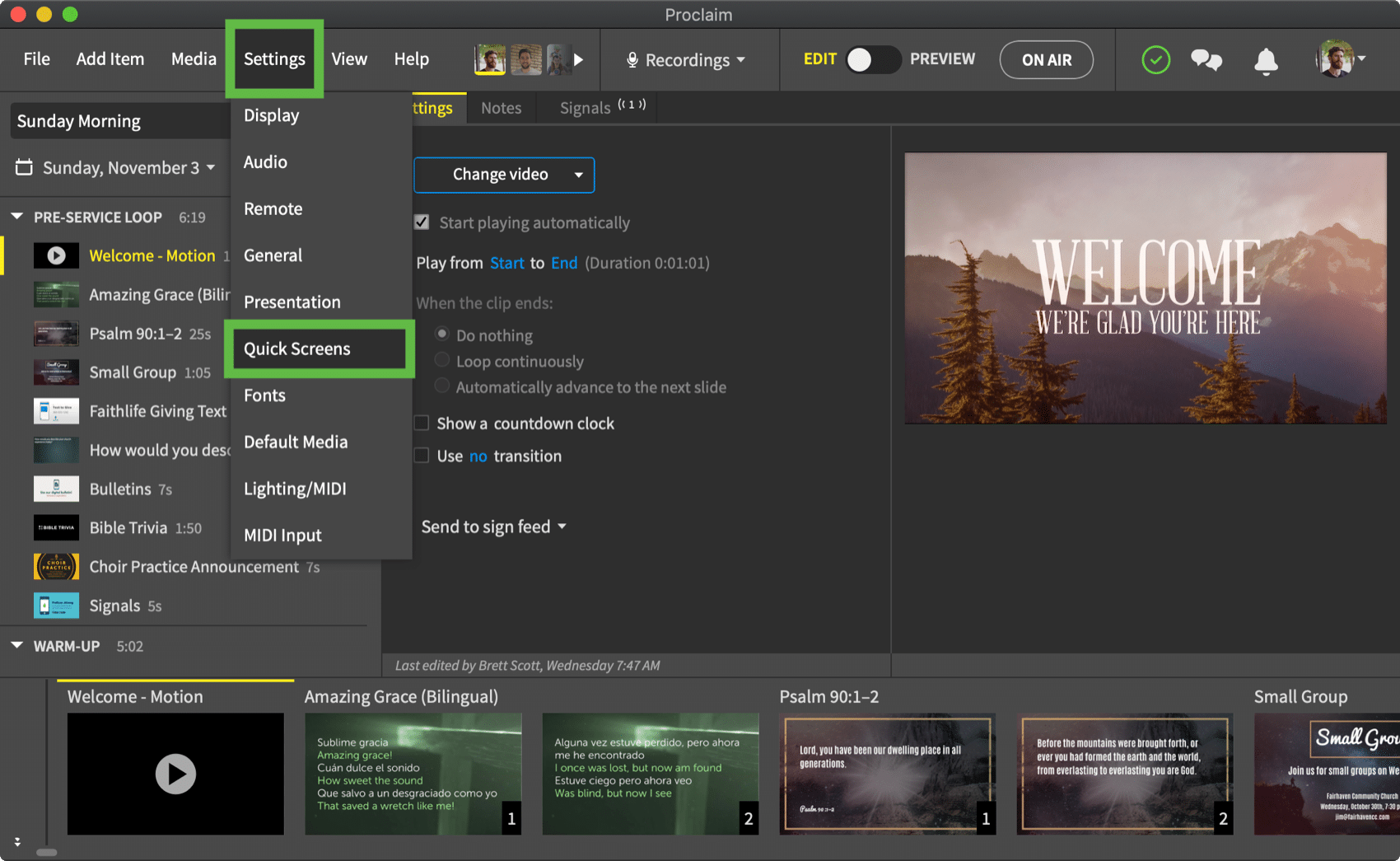Click the Start link in Play from

[506, 263]
